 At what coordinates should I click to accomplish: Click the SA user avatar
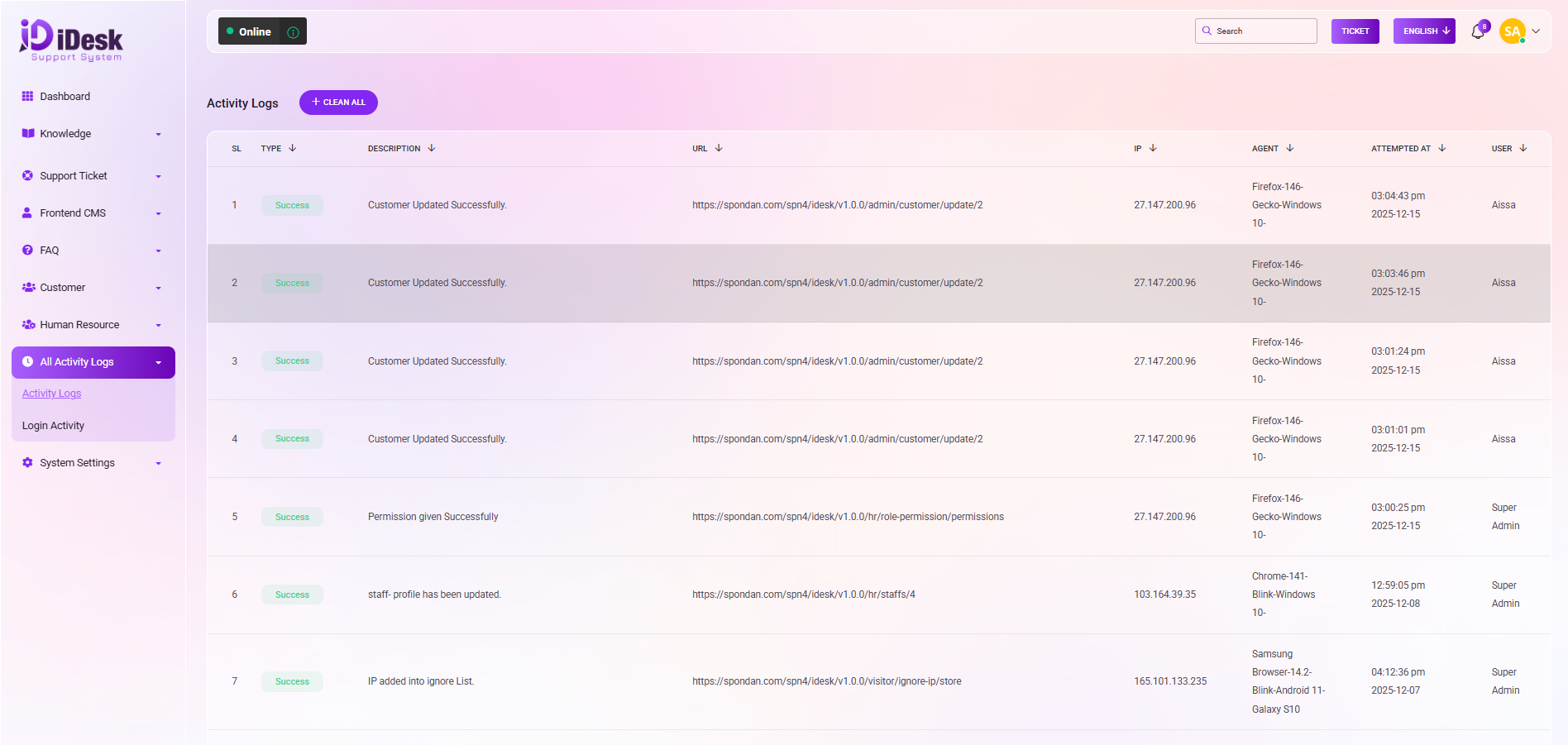1512,31
